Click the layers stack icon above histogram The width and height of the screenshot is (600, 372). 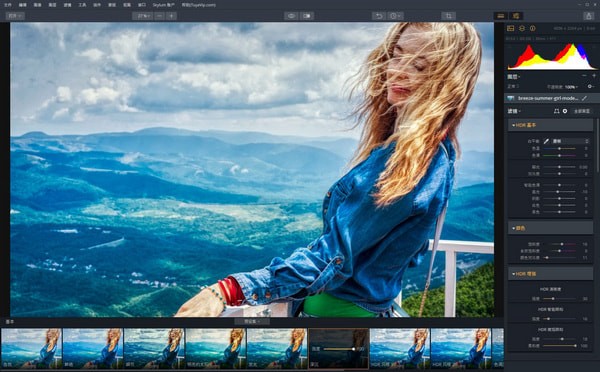[522, 28]
